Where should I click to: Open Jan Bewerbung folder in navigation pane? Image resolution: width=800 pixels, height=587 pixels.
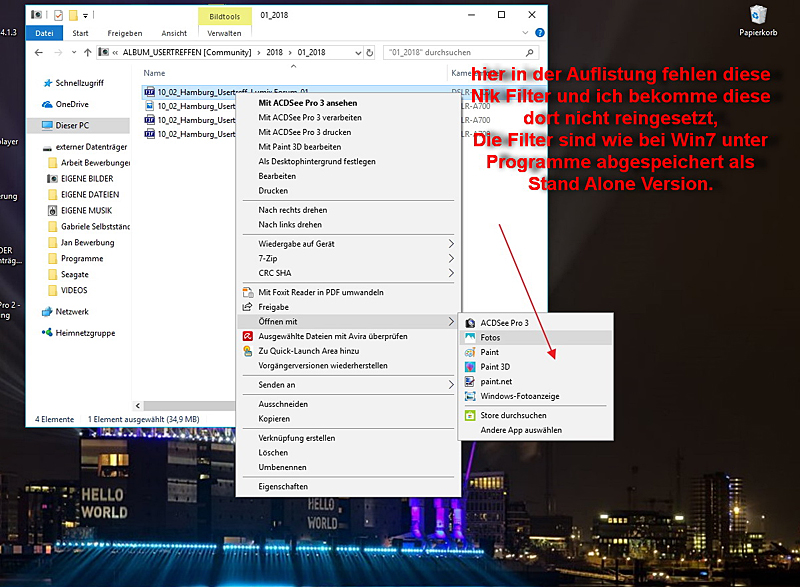[x=87, y=243]
